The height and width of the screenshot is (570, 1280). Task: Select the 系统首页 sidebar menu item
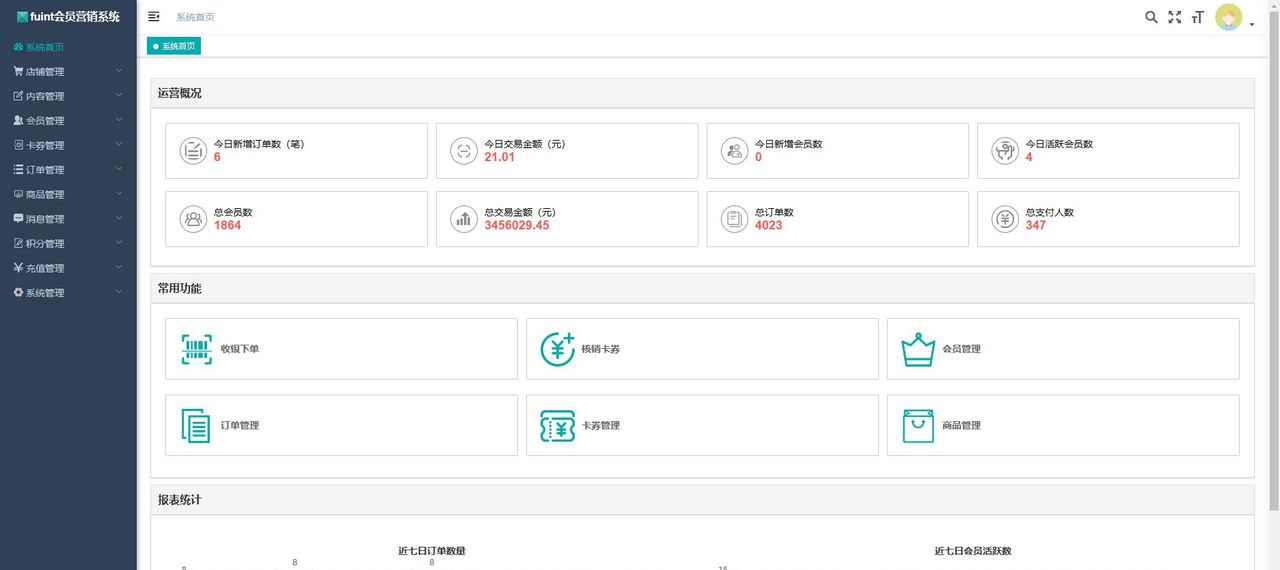tap(68, 47)
